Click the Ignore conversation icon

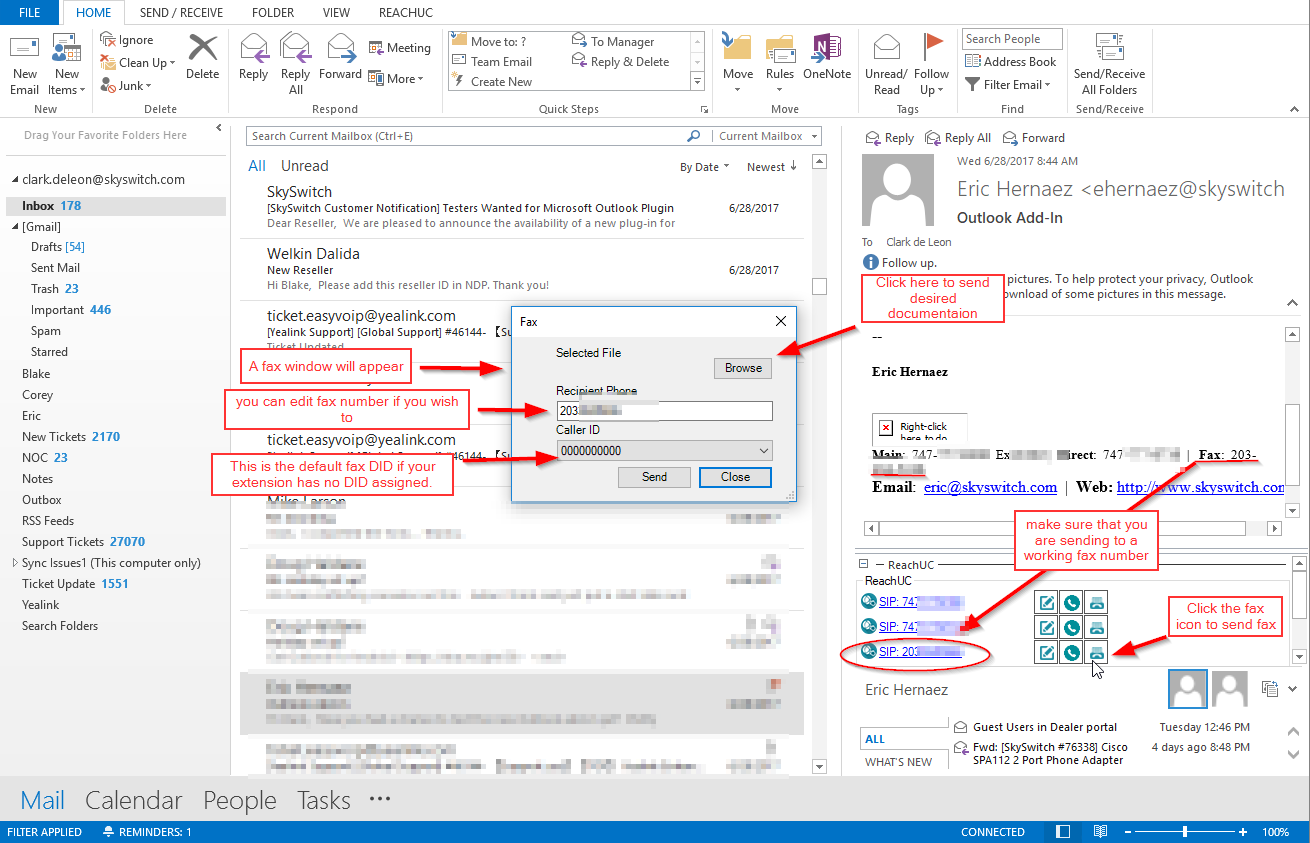(109, 40)
